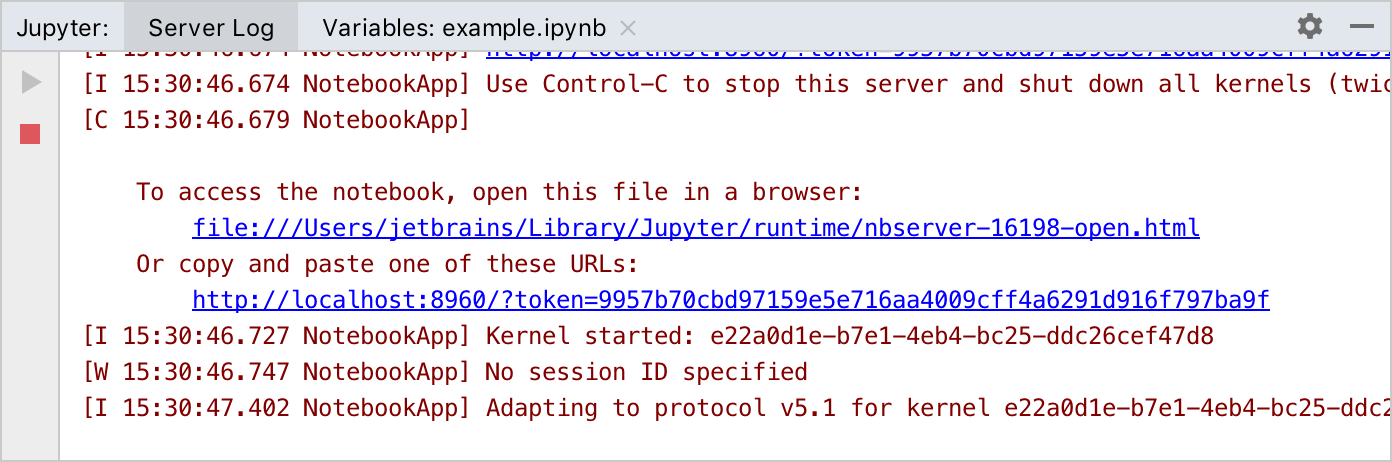
Task: Click the empty area below the last log line
Action: 700,440
